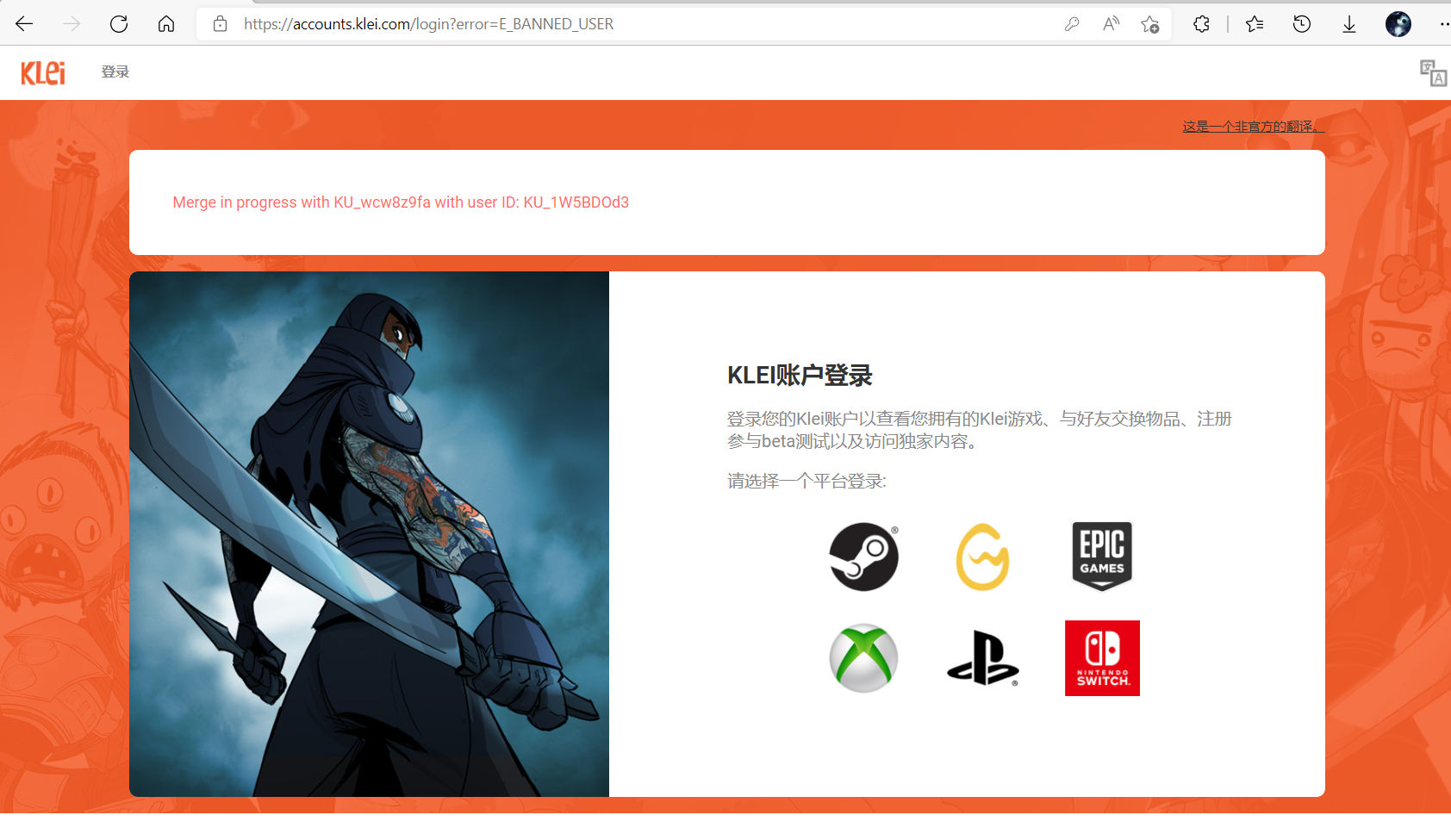The height and width of the screenshot is (840, 1451).
Task: Log in with the Steam icon
Action: (x=863, y=557)
